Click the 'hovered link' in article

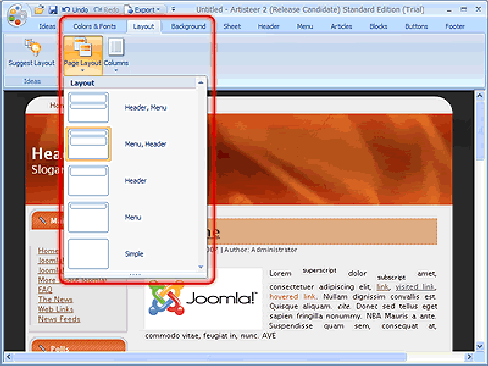tap(292, 297)
